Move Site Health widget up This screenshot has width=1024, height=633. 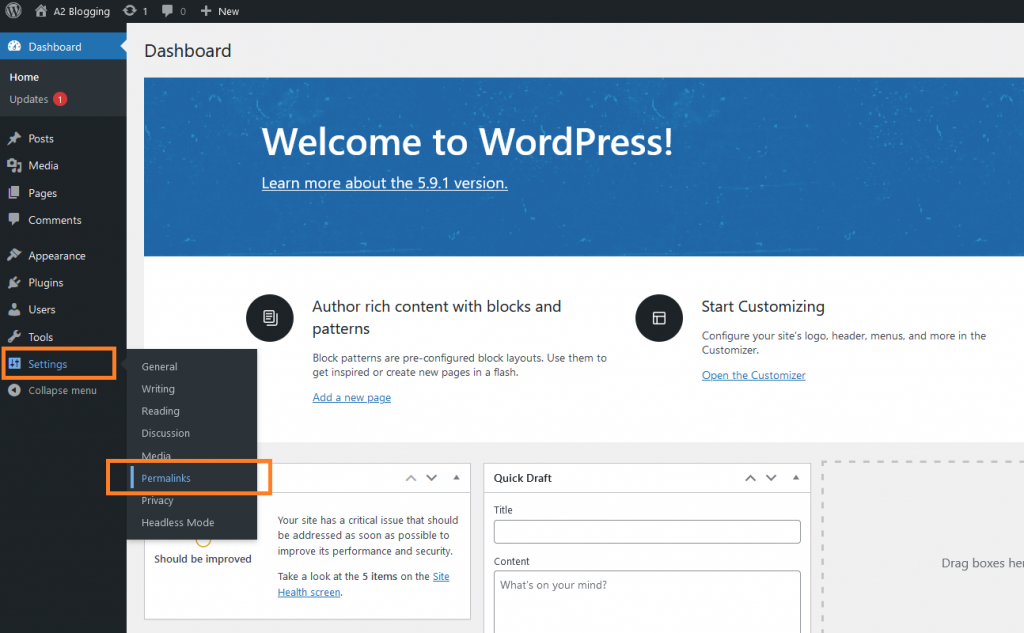(x=411, y=478)
